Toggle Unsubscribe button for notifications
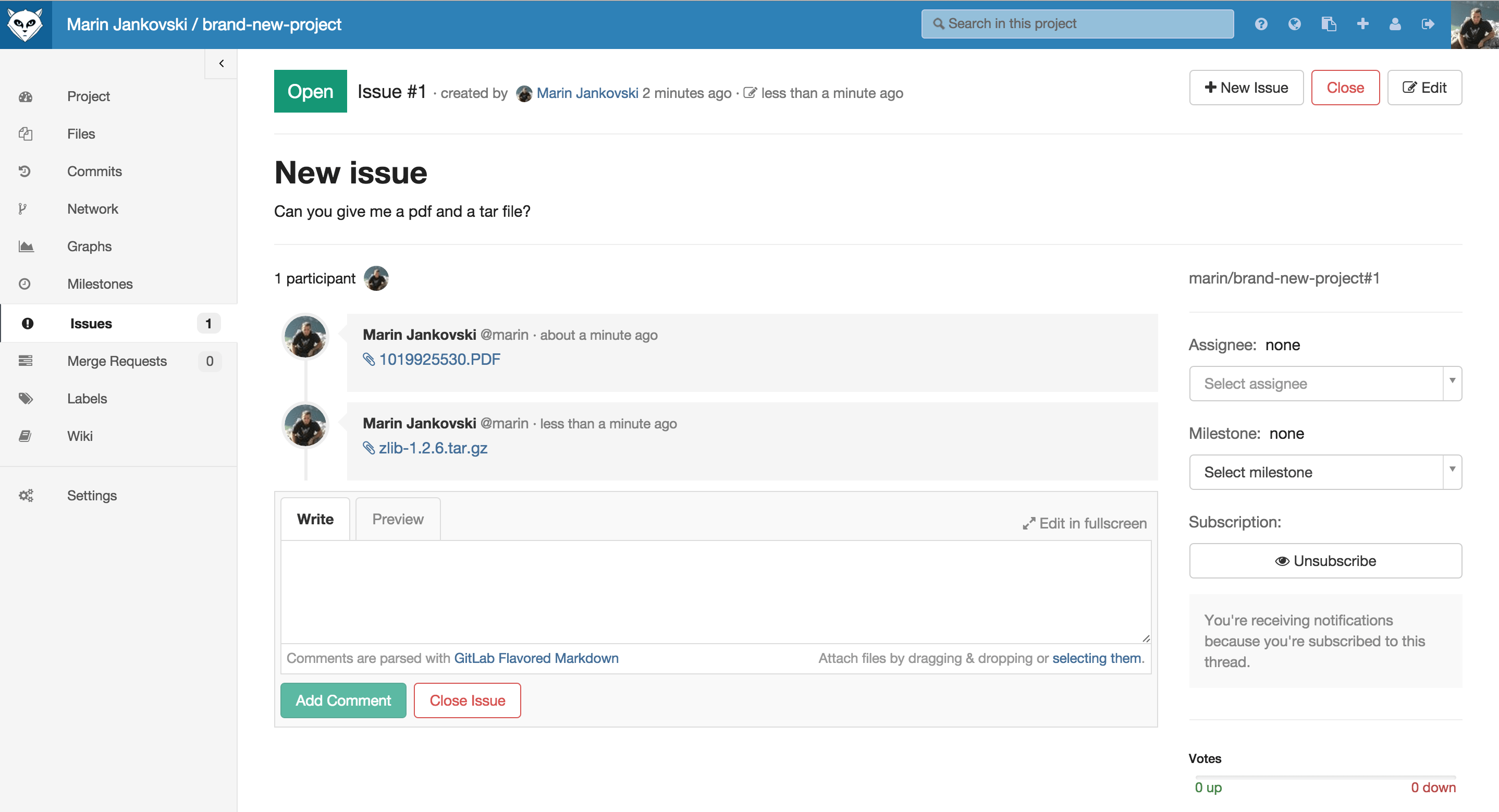1499x812 pixels. (x=1326, y=560)
